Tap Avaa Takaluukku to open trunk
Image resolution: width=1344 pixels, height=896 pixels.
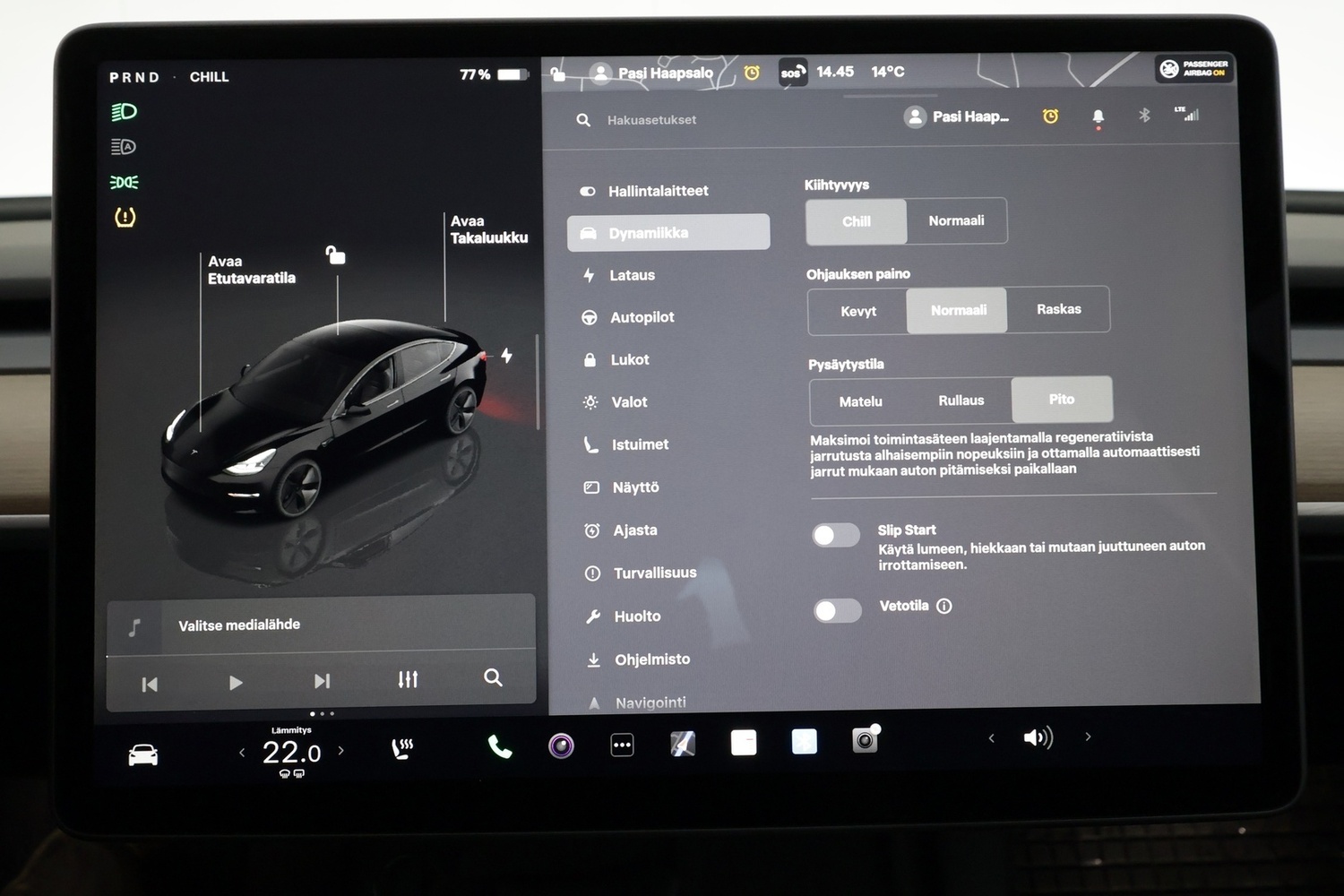click(x=488, y=229)
